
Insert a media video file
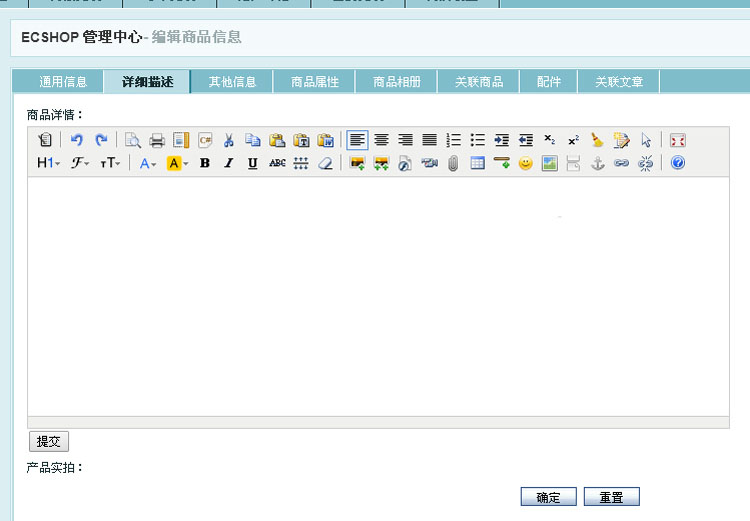coord(430,163)
